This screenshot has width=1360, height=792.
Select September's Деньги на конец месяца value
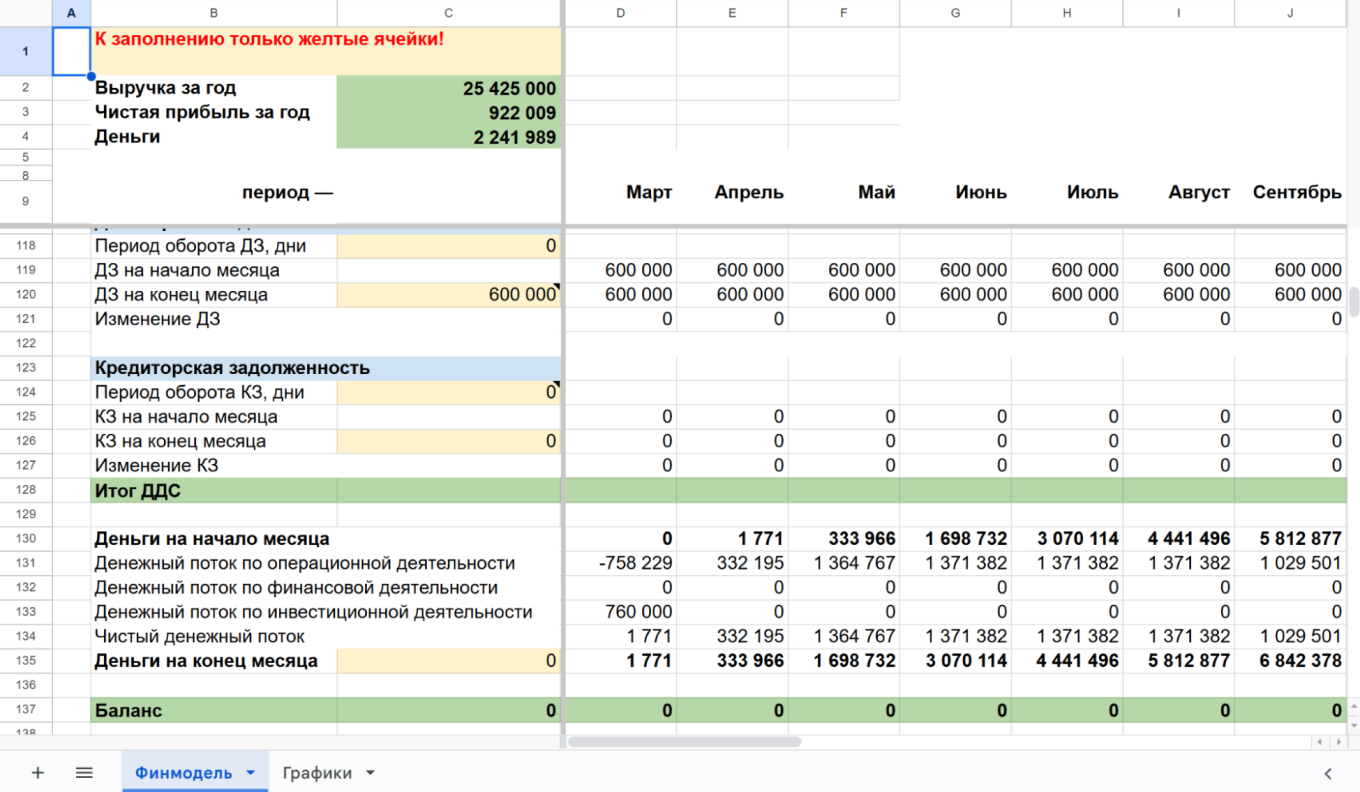1290,661
